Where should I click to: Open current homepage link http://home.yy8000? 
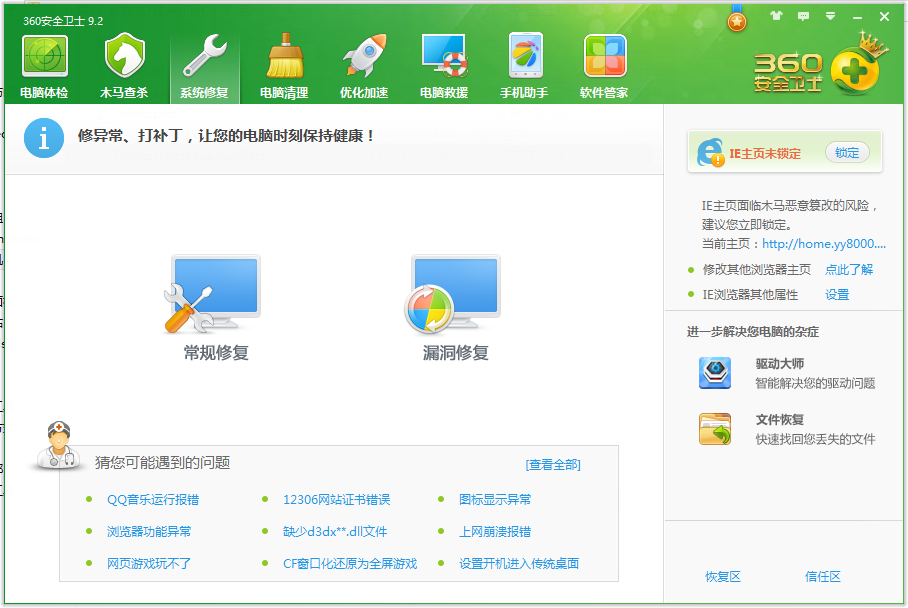(x=823, y=244)
